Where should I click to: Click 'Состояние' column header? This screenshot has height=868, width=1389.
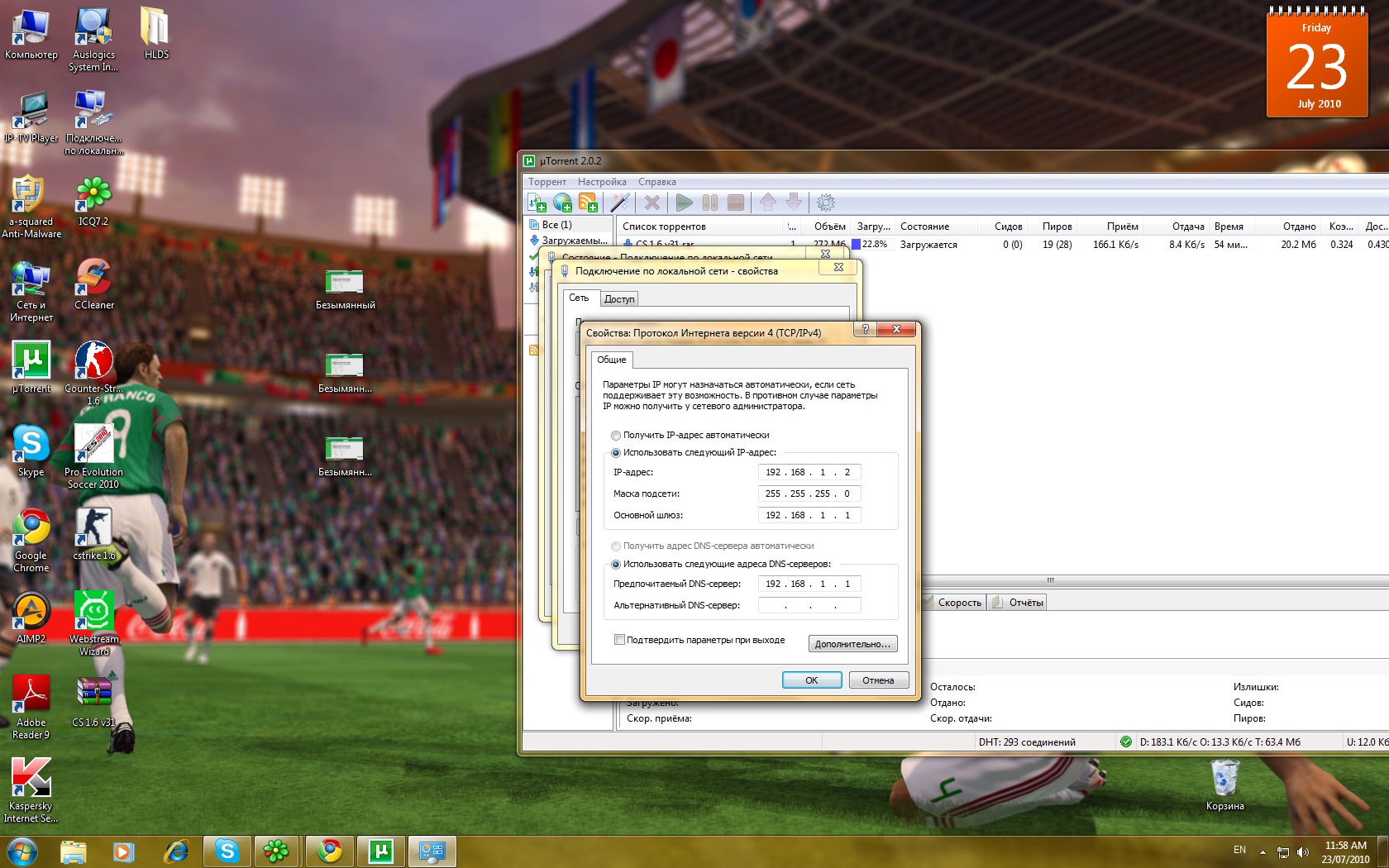pos(935,227)
